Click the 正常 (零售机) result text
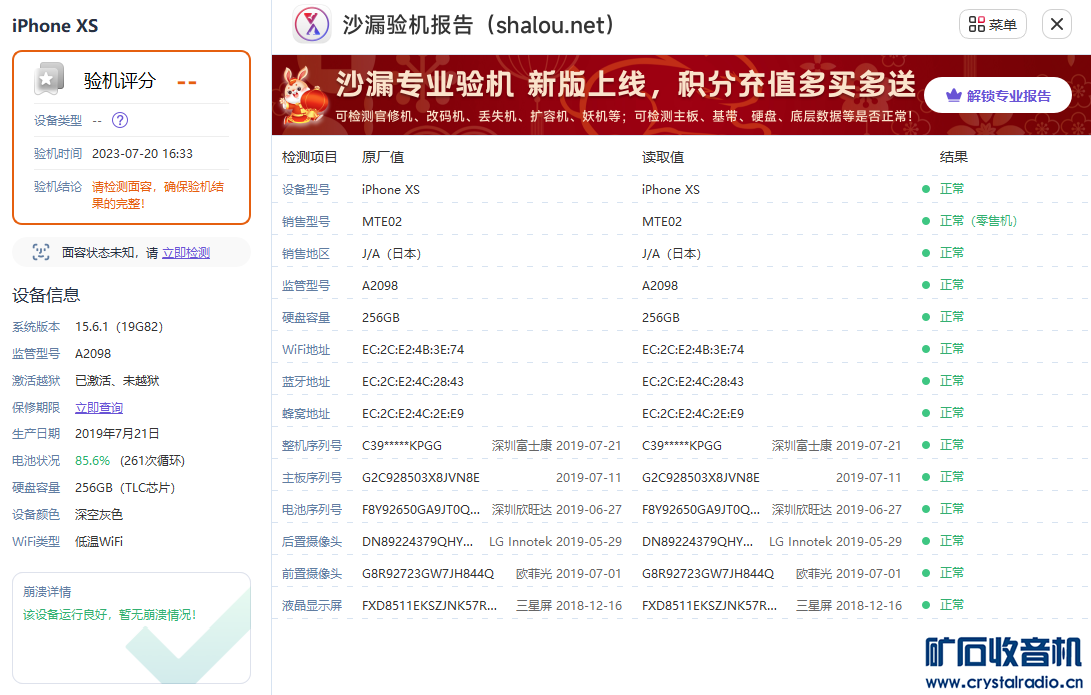Image resolution: width=1091 pixels, height=695 pixels. (978, 221)
